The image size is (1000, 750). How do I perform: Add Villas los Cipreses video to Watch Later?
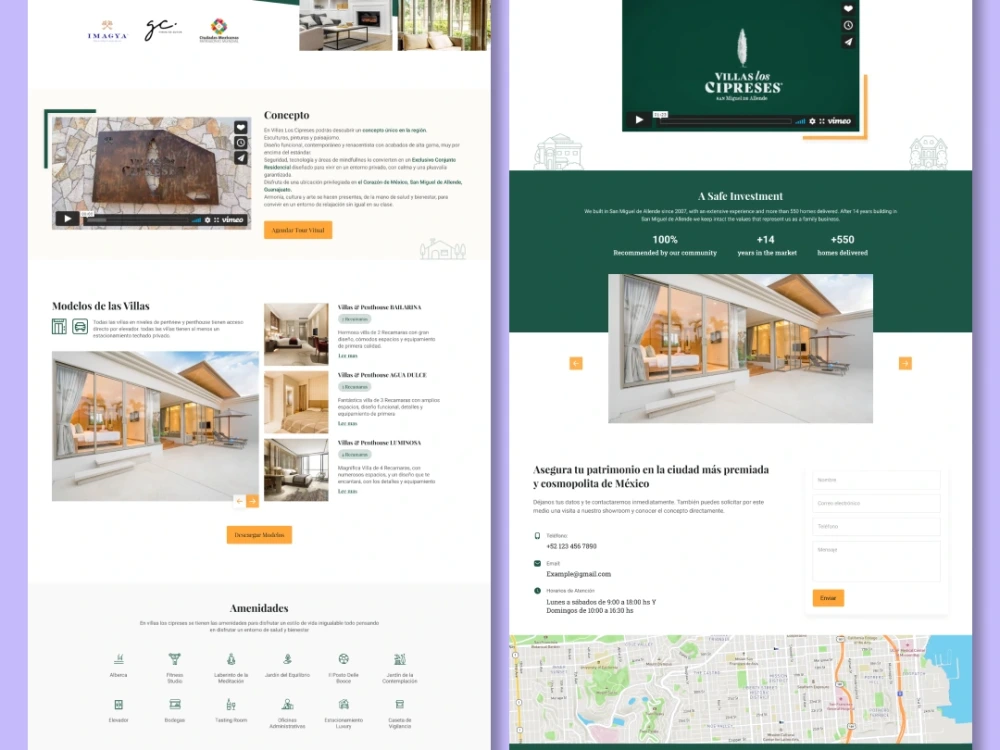(x=848, y=26)
